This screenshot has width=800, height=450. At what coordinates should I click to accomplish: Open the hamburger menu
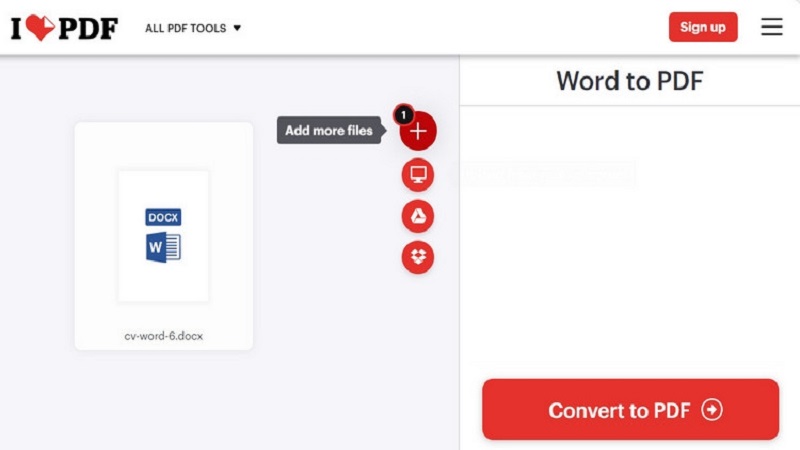(771, 27)
